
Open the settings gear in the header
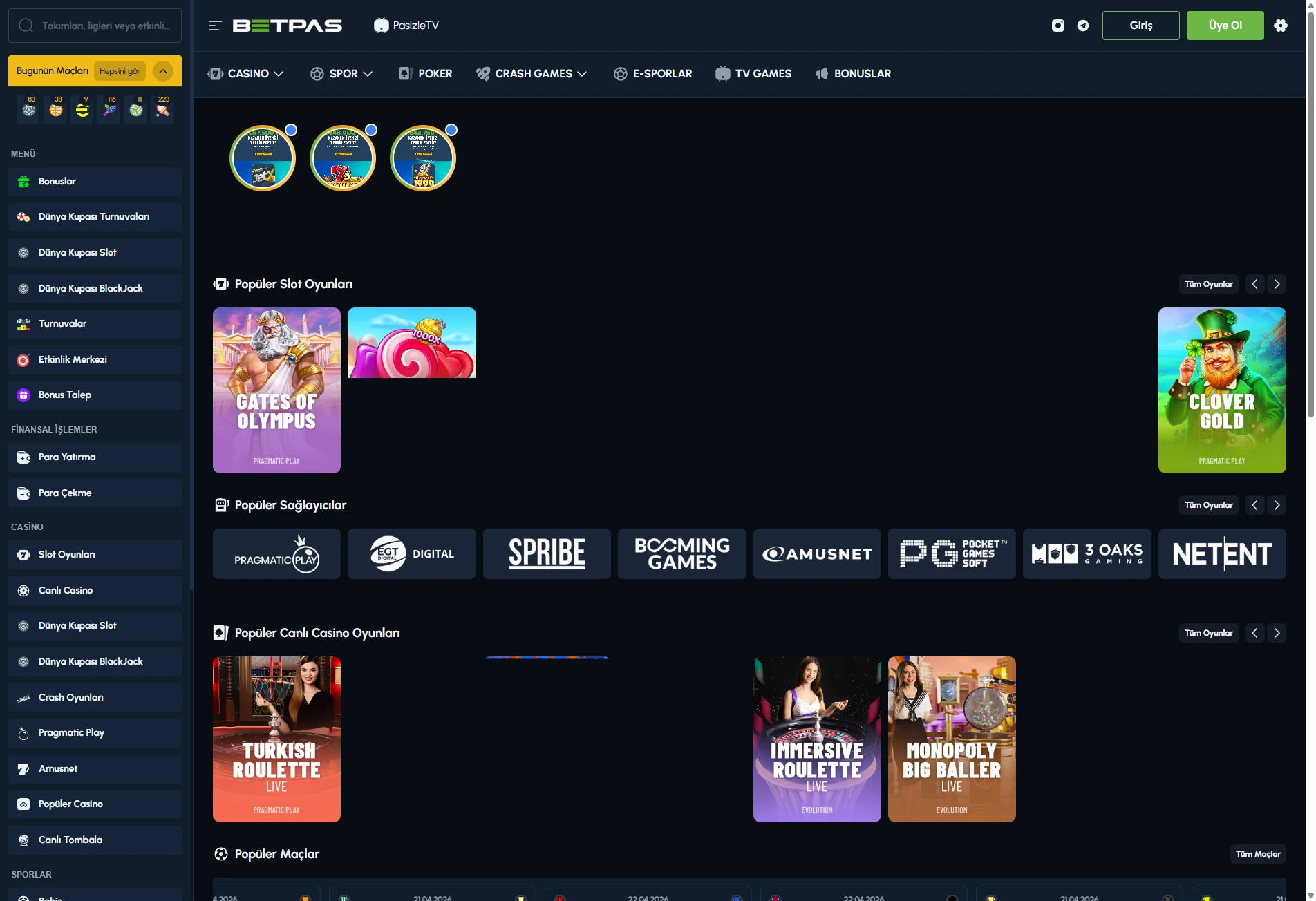1281,26
